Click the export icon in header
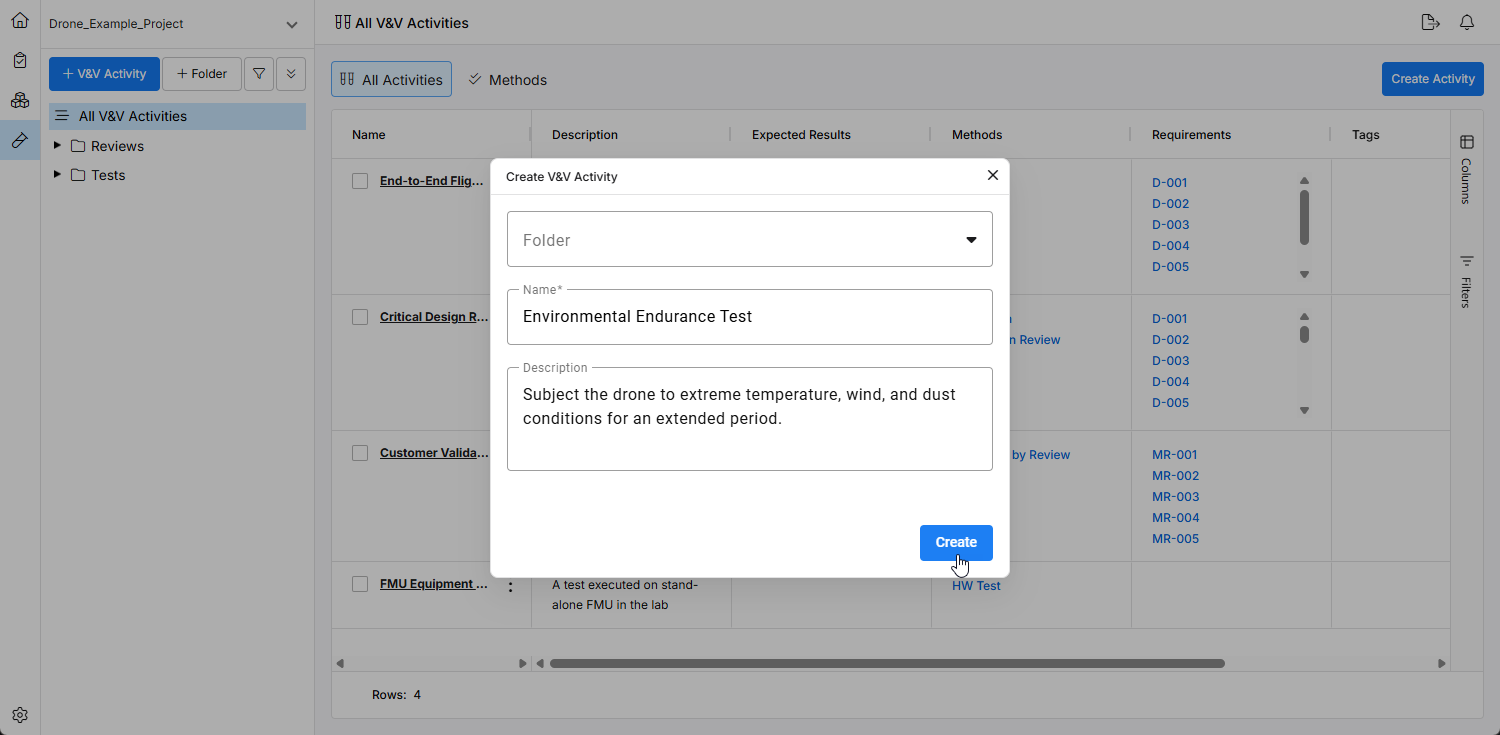The height and width of the screenshot is (735, 1500). (x=1430, y=22)
